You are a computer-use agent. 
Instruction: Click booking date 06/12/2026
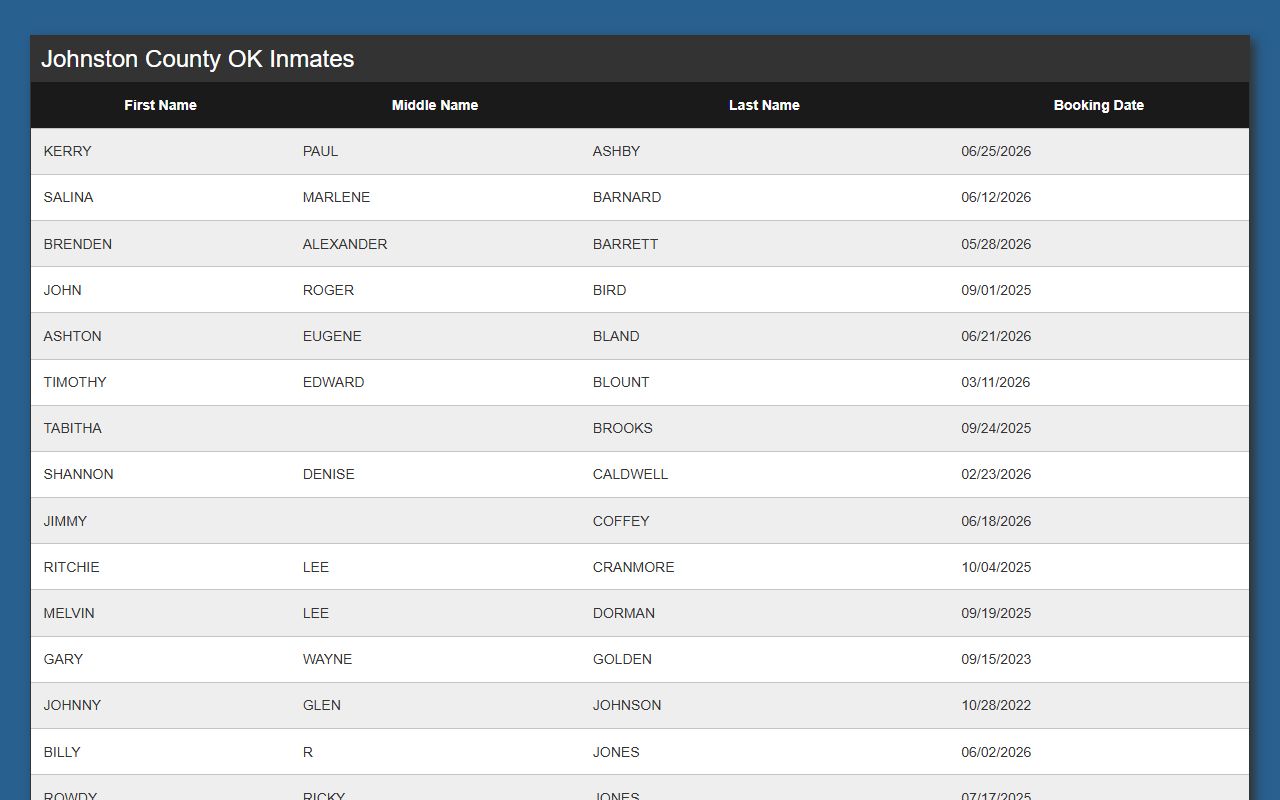point(996,197)
